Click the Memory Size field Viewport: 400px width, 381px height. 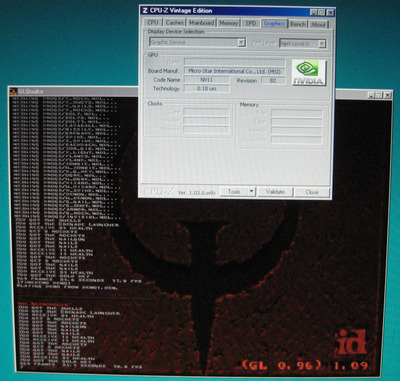click(297, 113)
